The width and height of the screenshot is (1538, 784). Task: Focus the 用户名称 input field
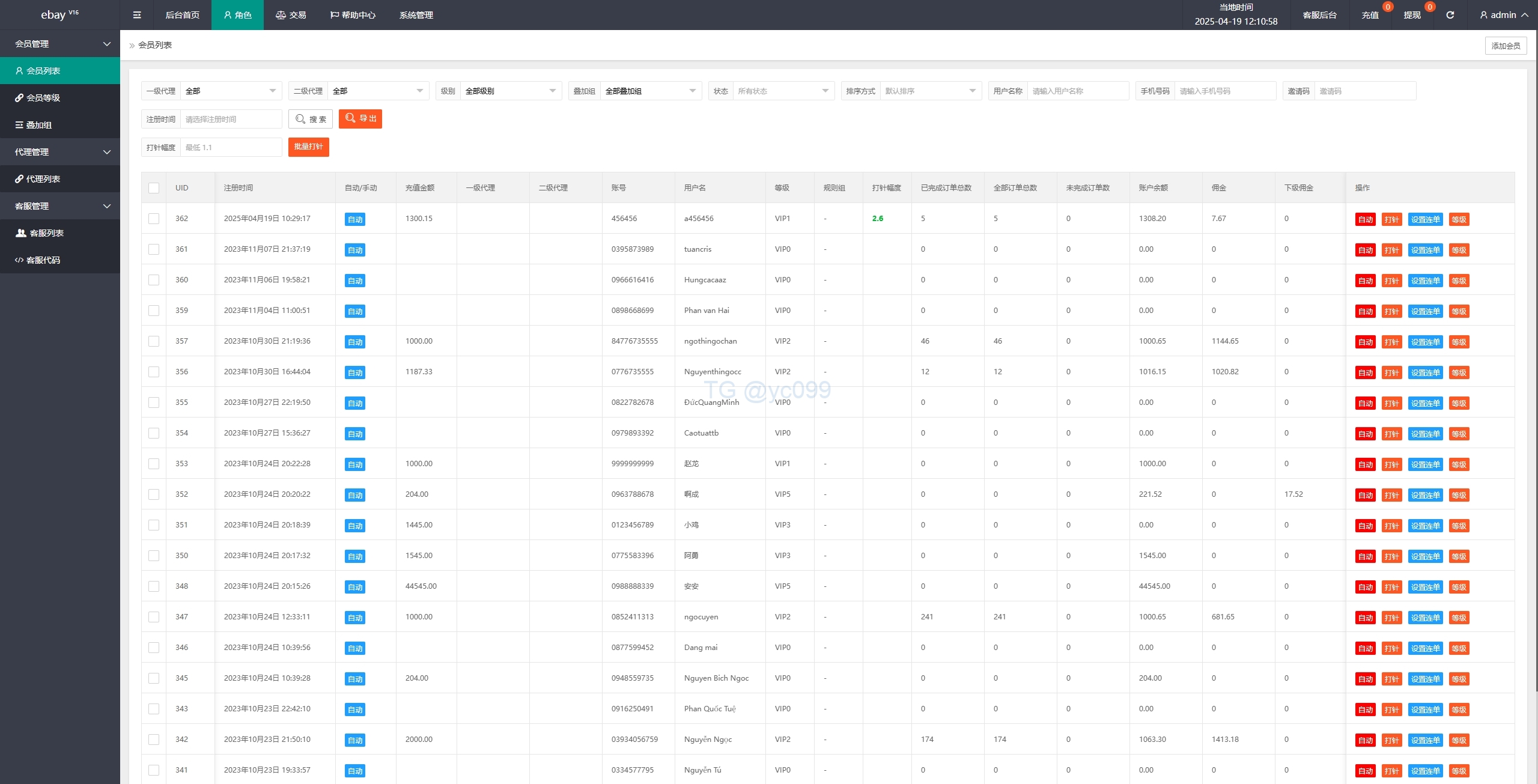[x=1078, y=91]
